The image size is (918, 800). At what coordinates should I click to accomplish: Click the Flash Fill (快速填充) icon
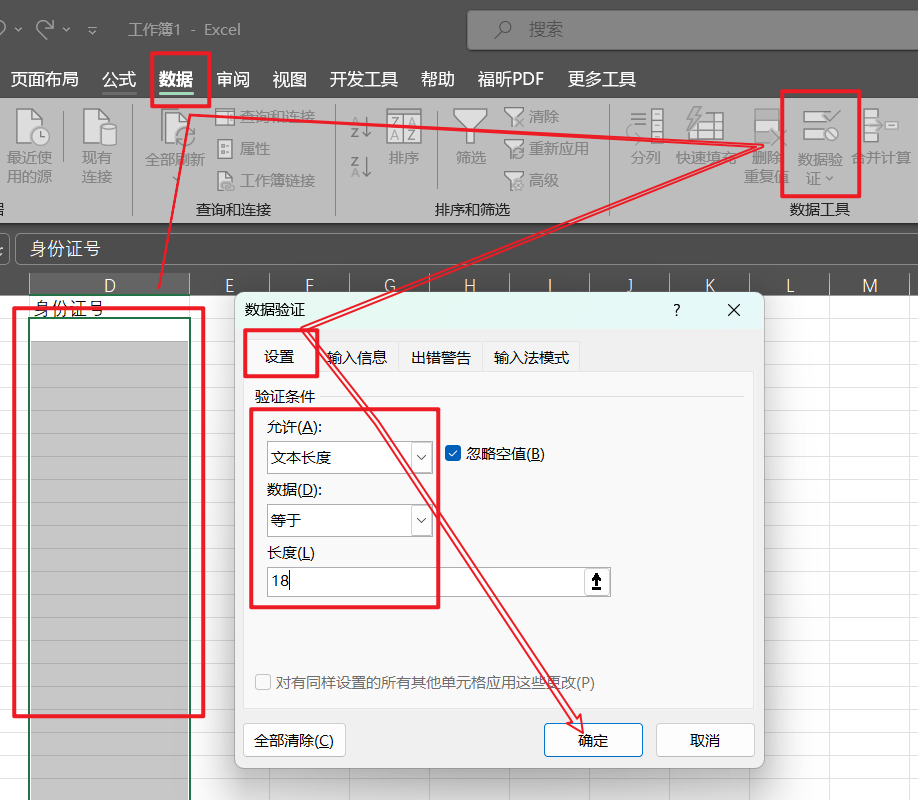coord(705,127)
